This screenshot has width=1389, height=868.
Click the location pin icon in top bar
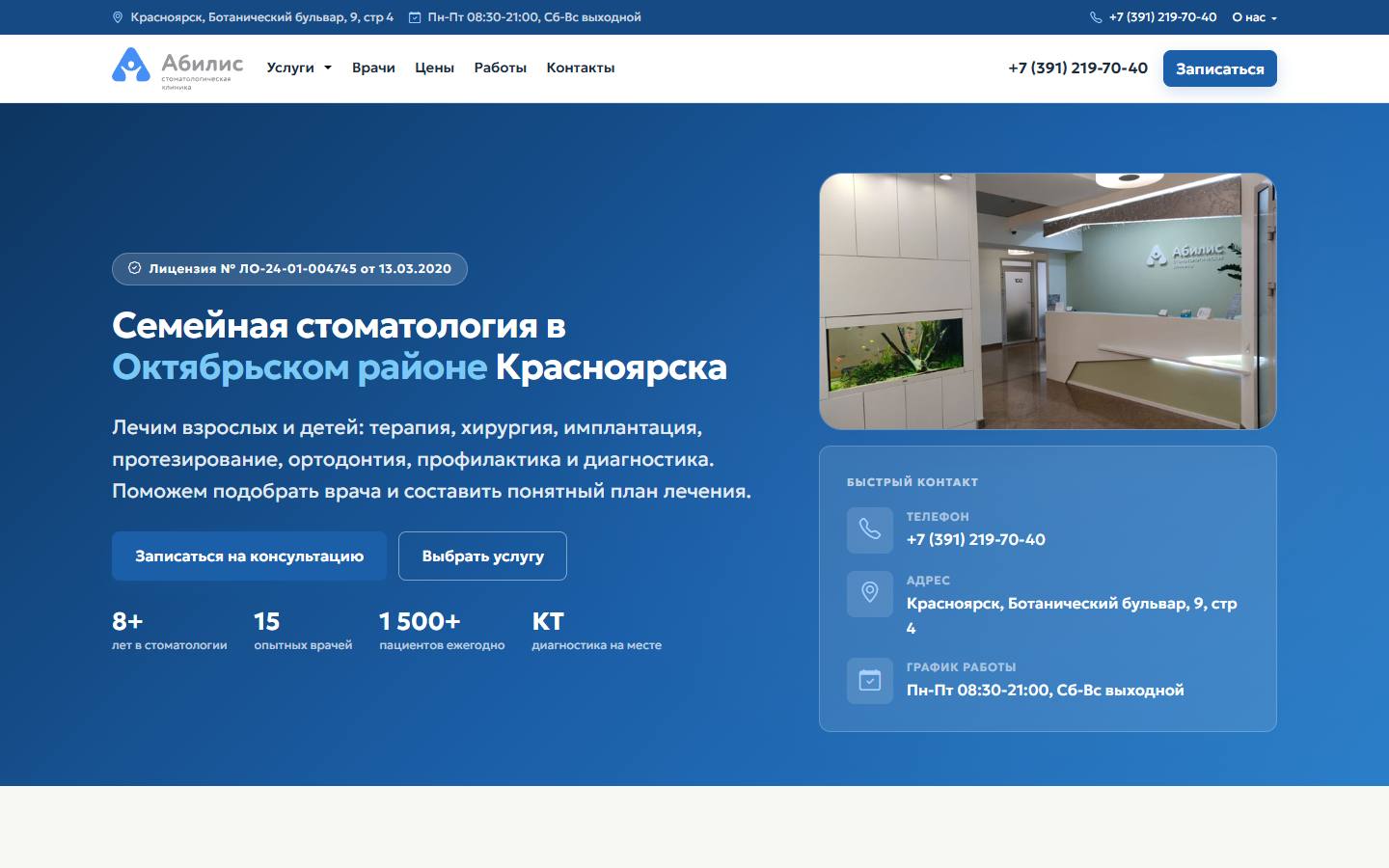click(118, 17)
